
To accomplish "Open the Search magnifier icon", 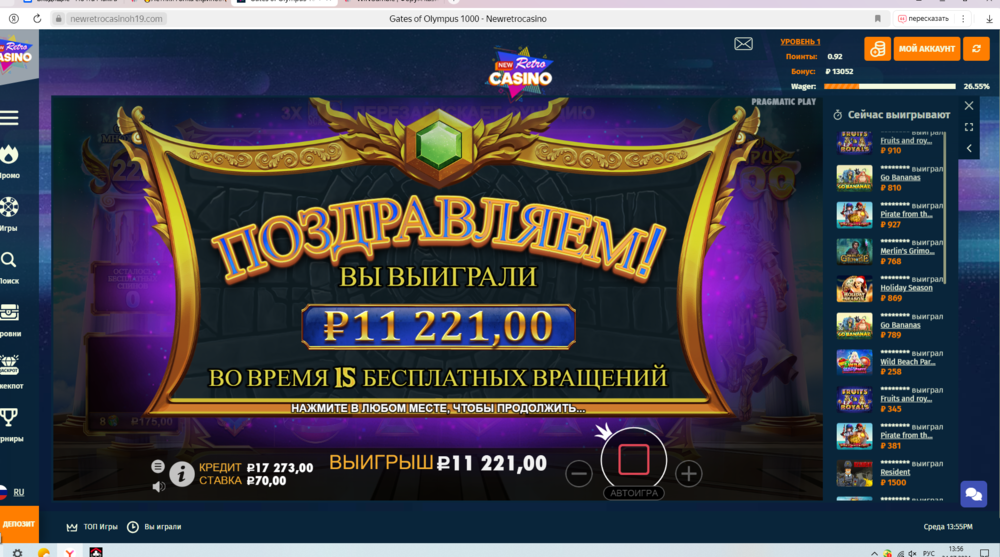I will click(8, 260).
